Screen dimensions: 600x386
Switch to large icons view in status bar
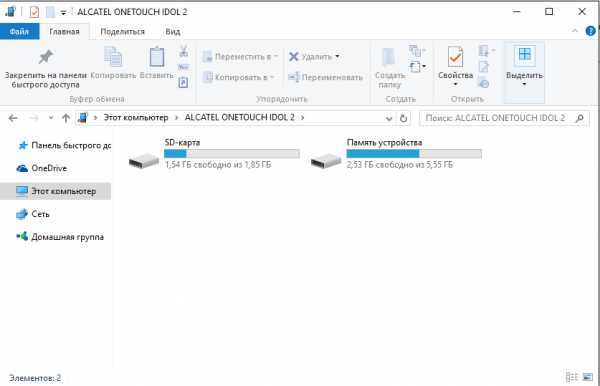(588, 377)
